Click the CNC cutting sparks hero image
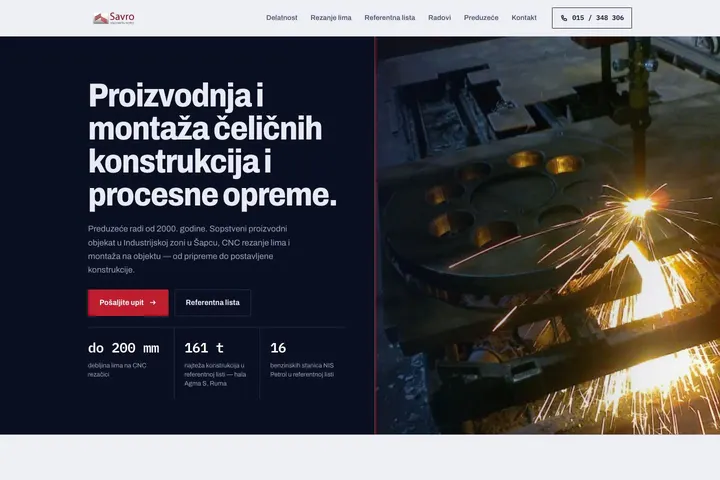This screenshot has width=720, height=480. tap(547, 235)
